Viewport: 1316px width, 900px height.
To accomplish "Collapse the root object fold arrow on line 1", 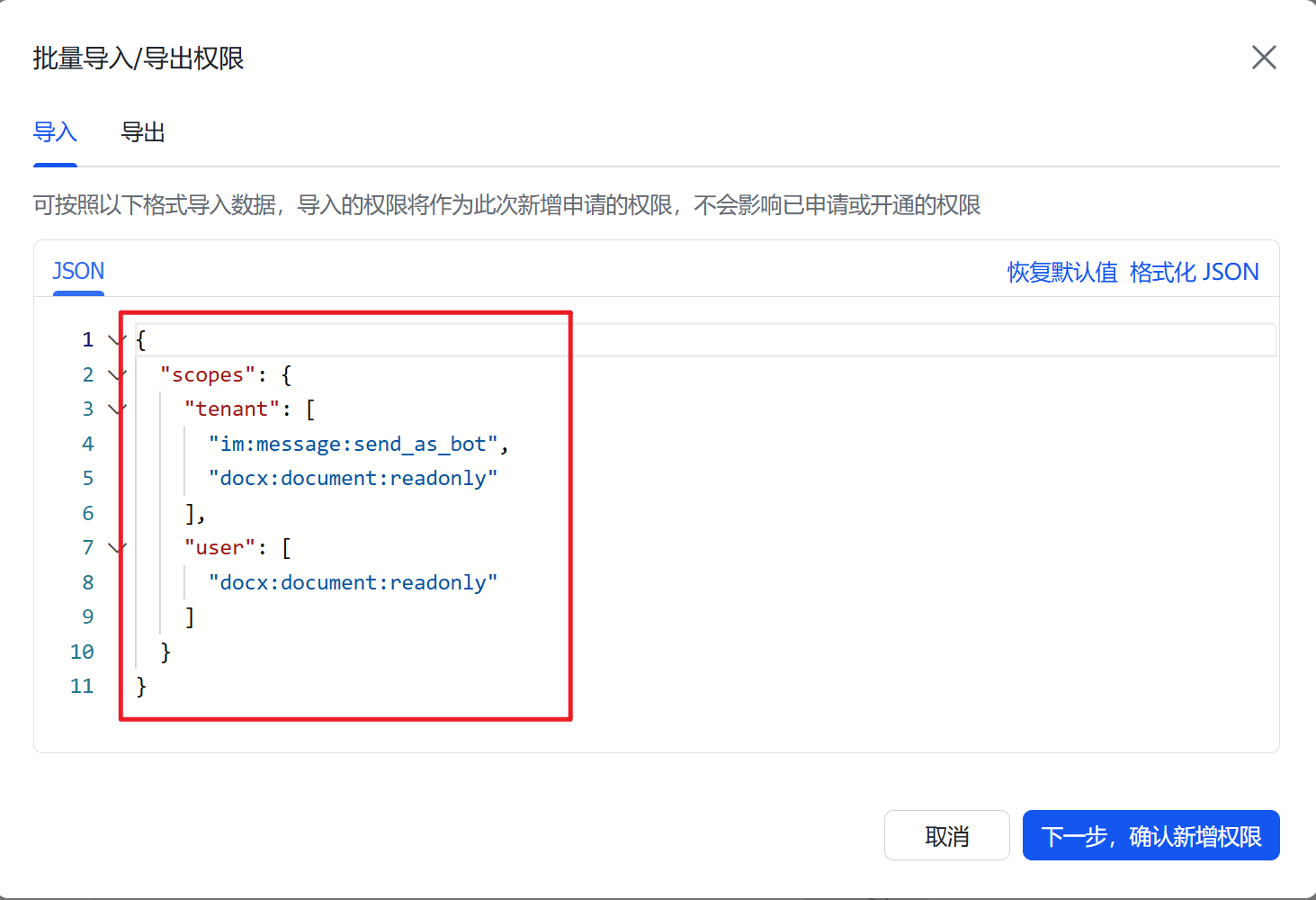I will tap(116, 340).
